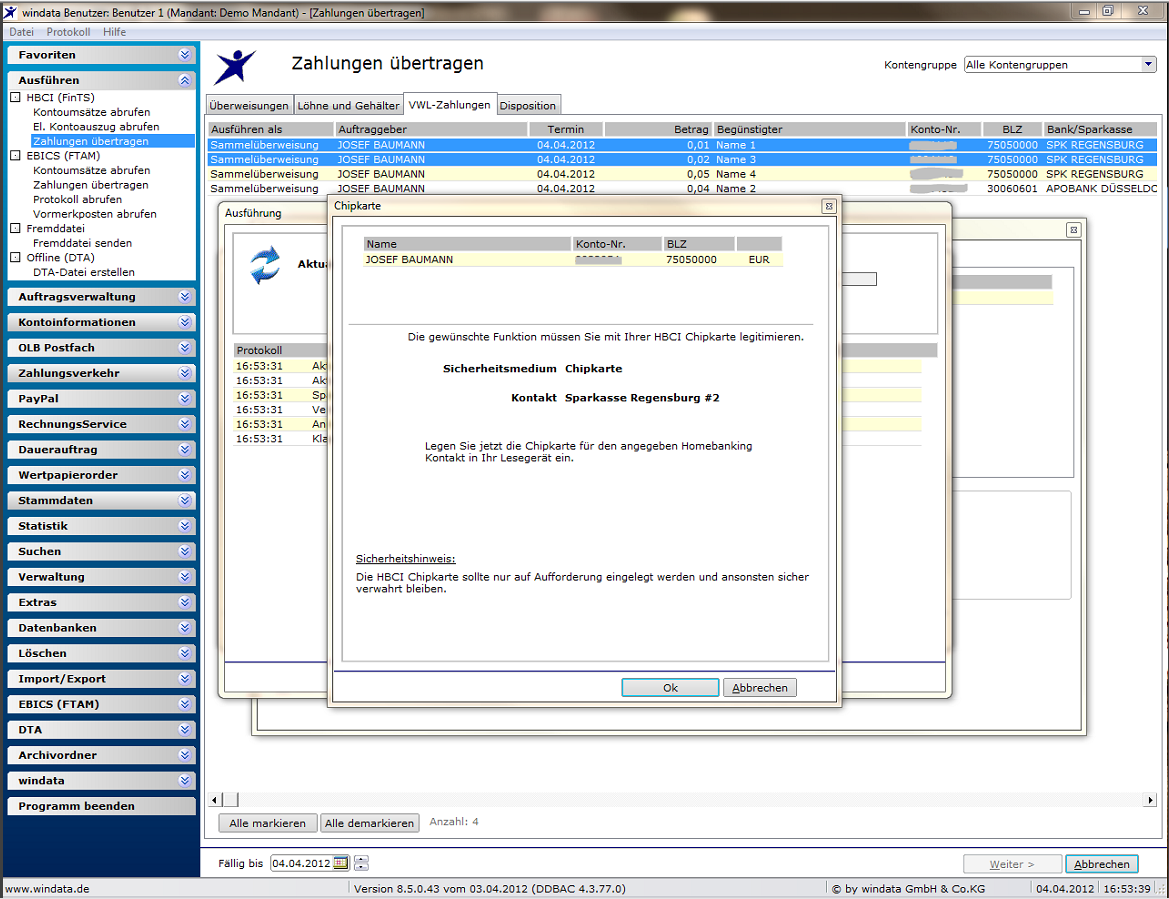
Task: Close the Chipkarte dialog with X icon
Action: tap(828, 206)
